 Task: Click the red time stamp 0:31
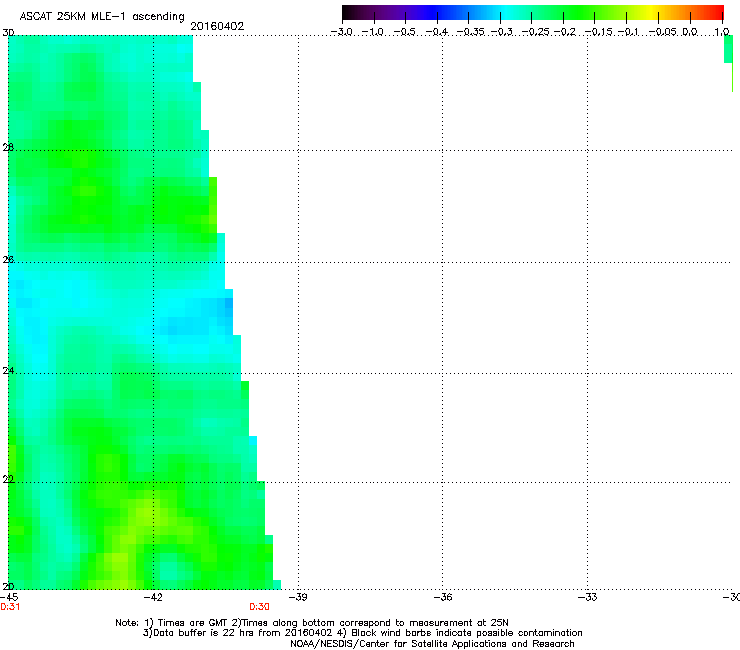[x=10, y=607]
